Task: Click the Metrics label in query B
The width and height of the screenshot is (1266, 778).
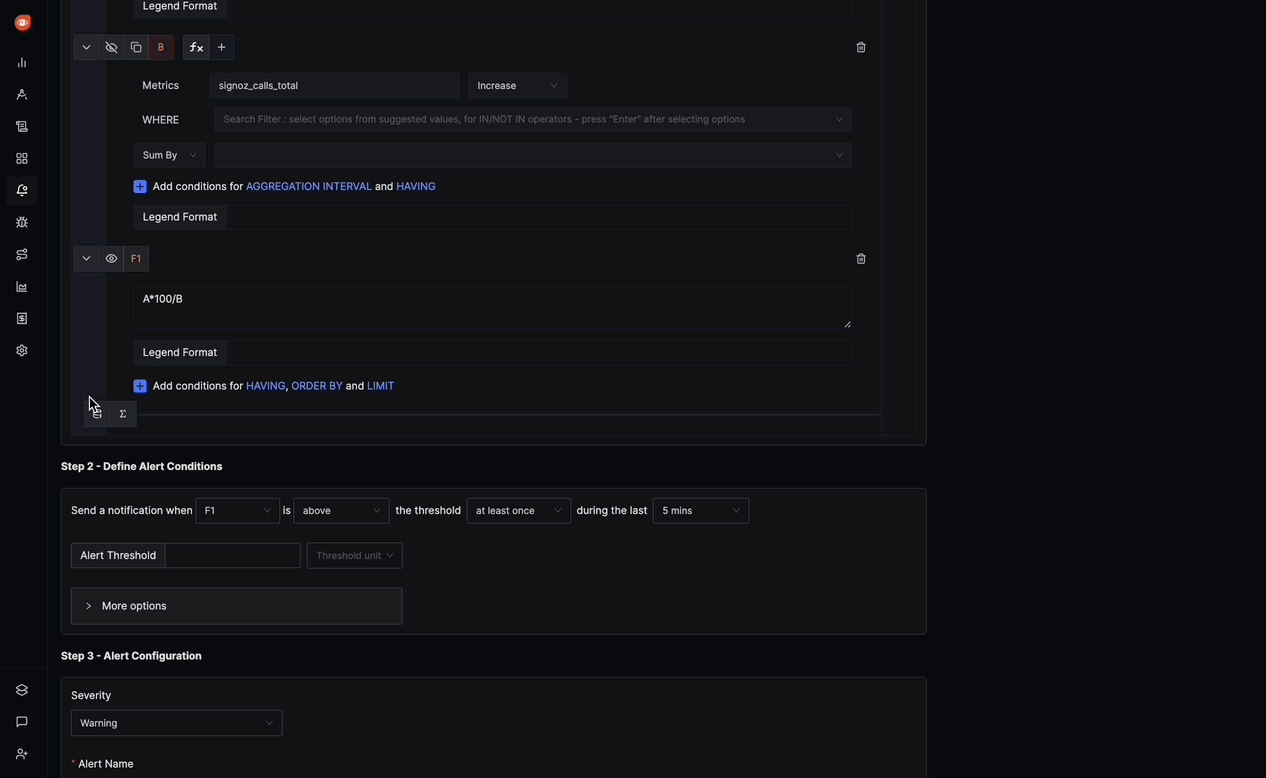Action: tap(161, 86)
